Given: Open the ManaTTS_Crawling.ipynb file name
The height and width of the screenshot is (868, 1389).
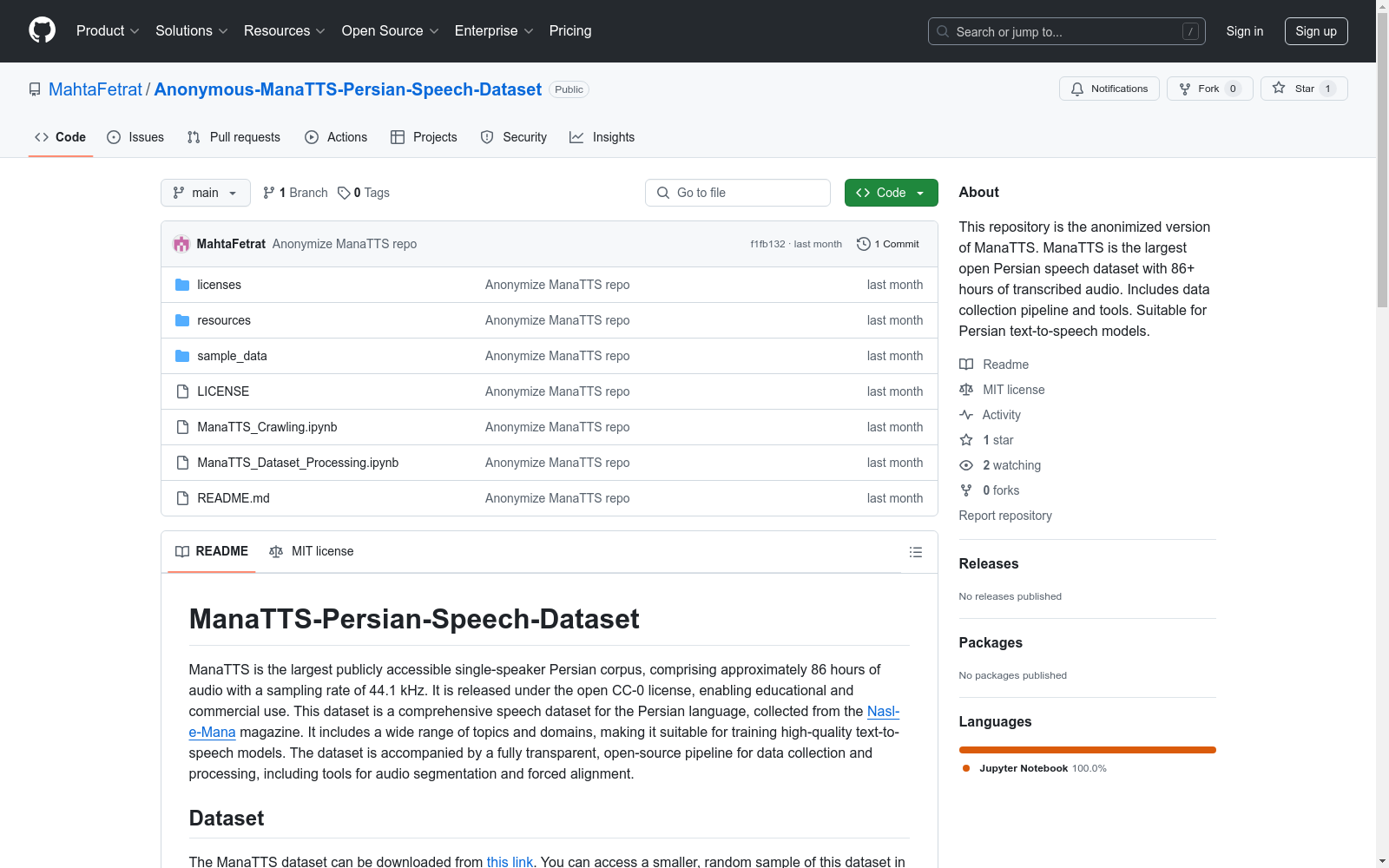Looking at the screenshot, I should (x=267, y=427).
